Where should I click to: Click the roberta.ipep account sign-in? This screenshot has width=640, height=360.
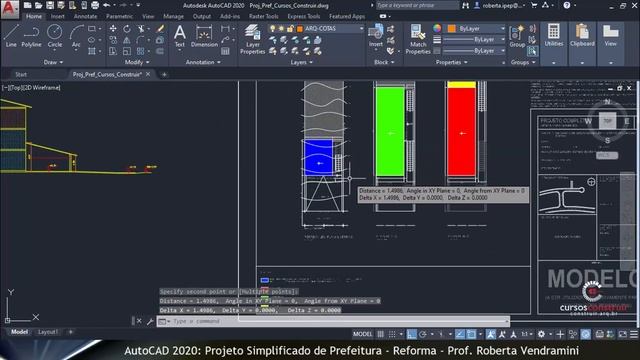[x=500, y=5]
